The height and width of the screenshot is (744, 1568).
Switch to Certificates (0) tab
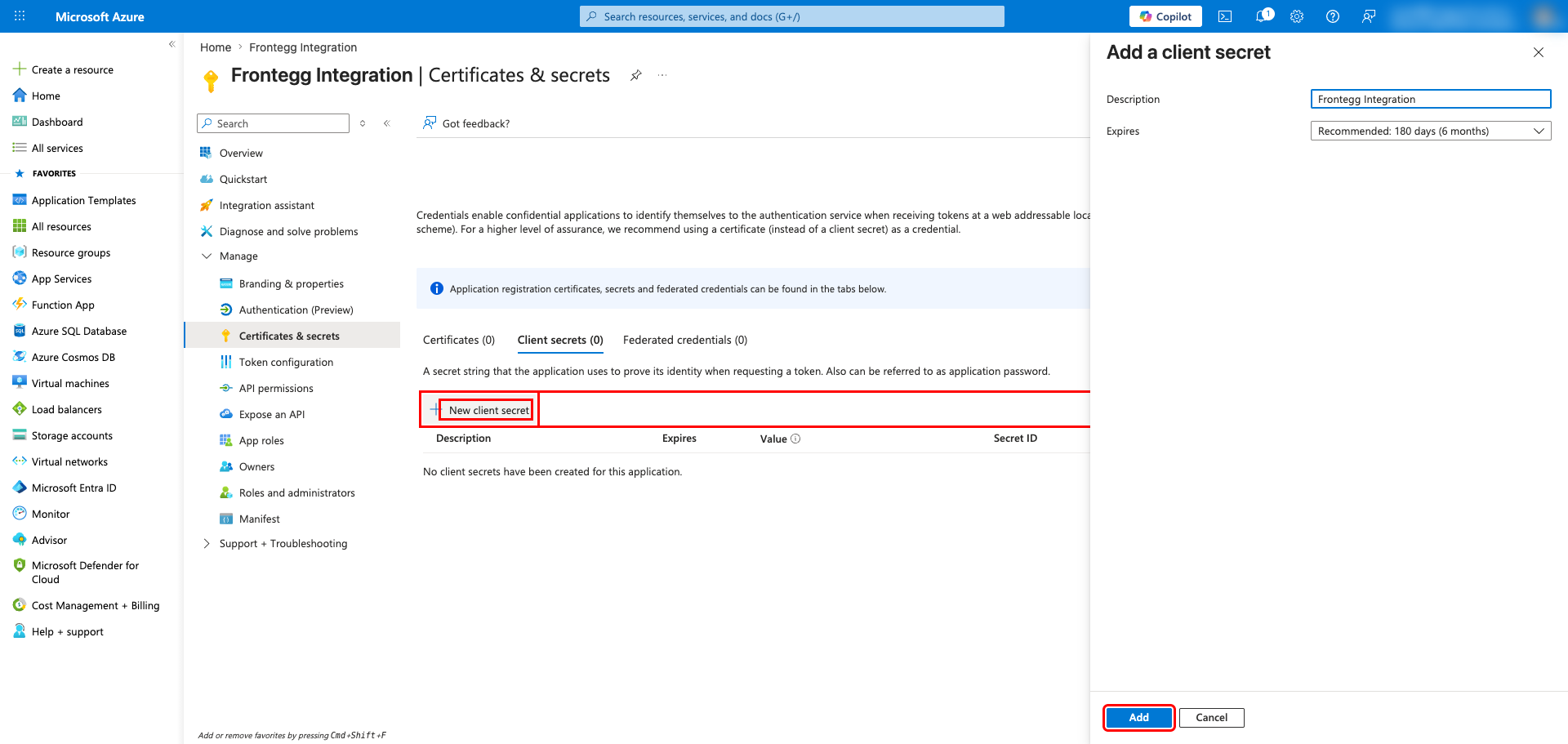pos(459,340)
